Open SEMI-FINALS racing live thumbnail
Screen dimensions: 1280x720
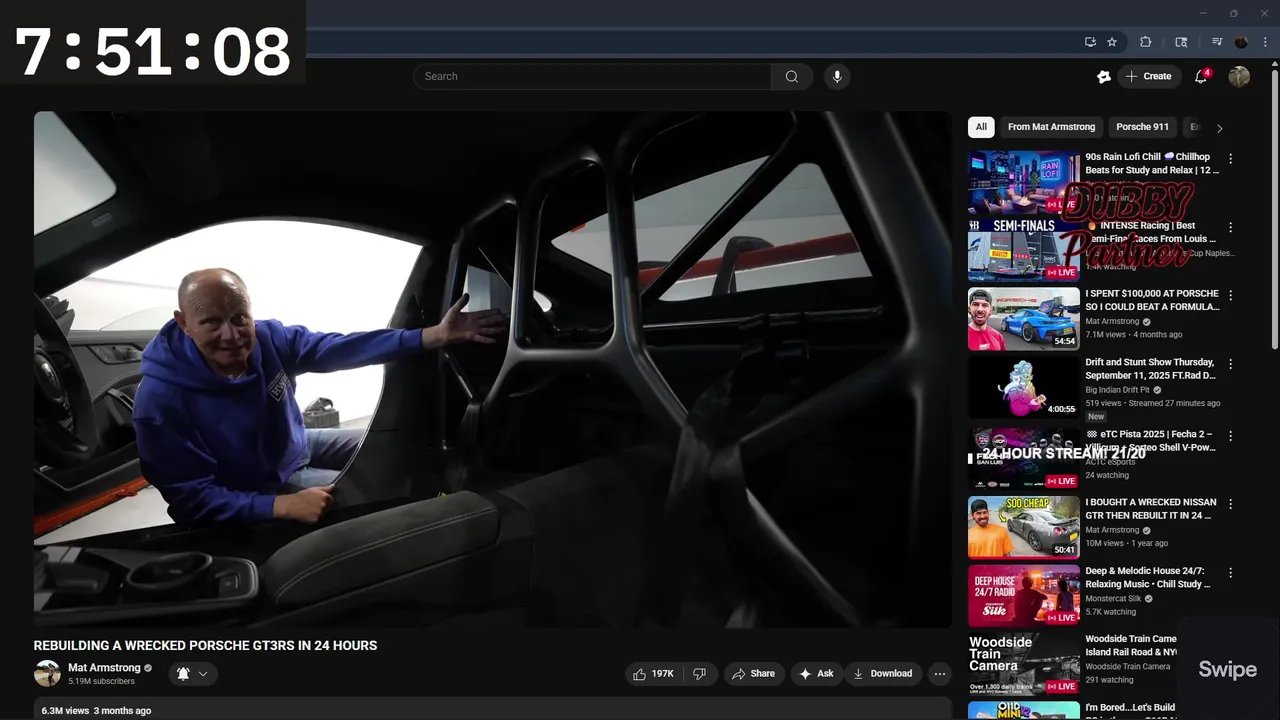1023,250
